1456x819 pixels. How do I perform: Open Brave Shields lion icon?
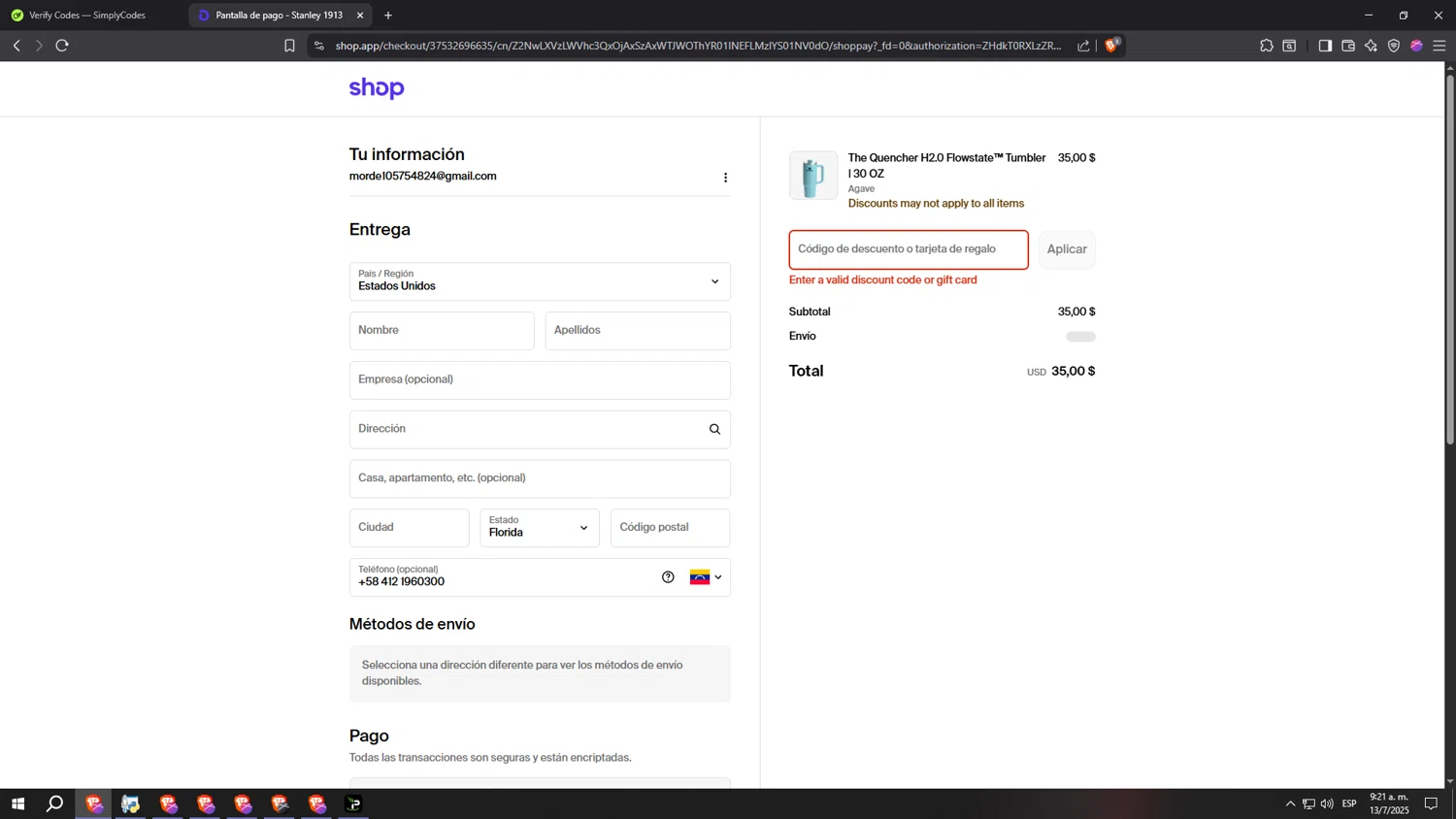[1112, 45]
